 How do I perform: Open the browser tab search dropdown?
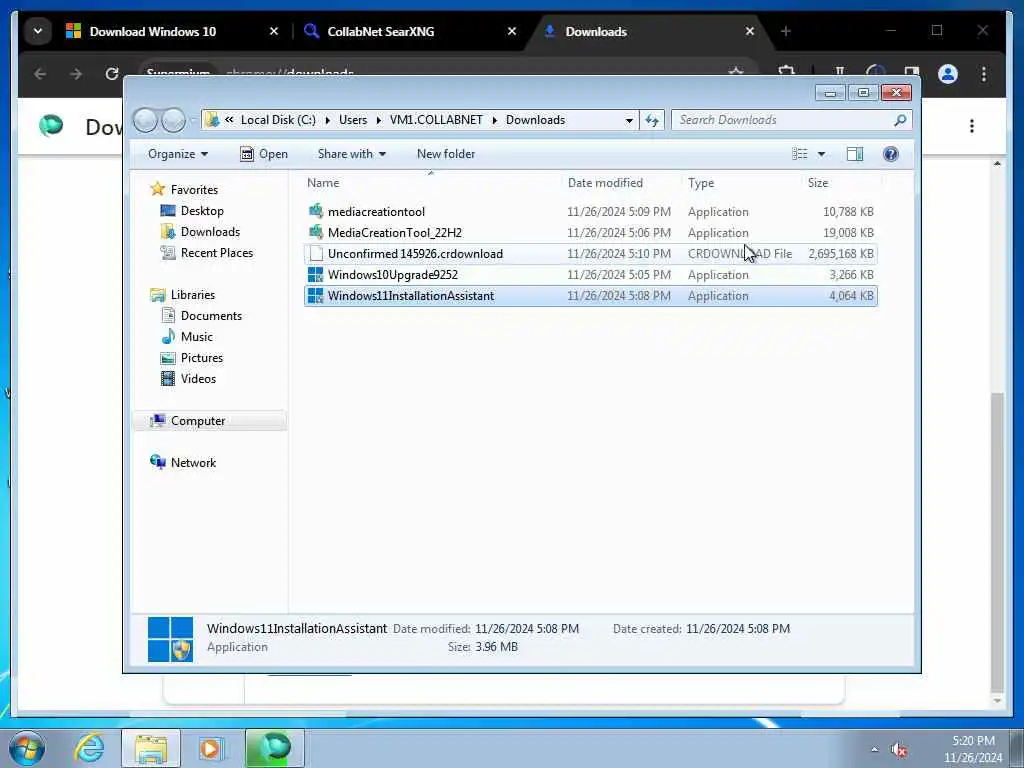click(38, 31)
